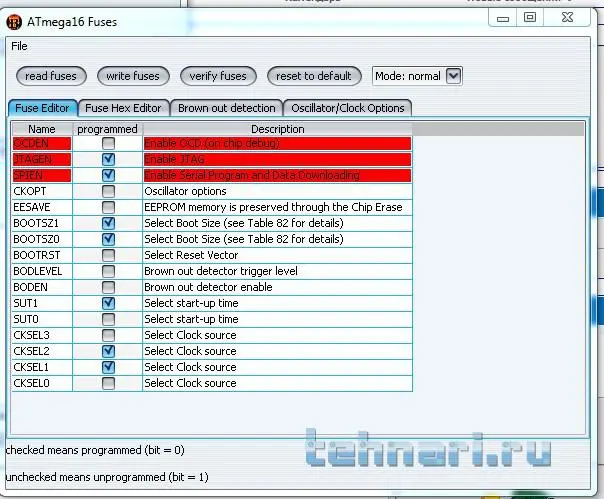Click the Name column header
The height and width of the screenshot is (499, 604).
pos(42,129)
